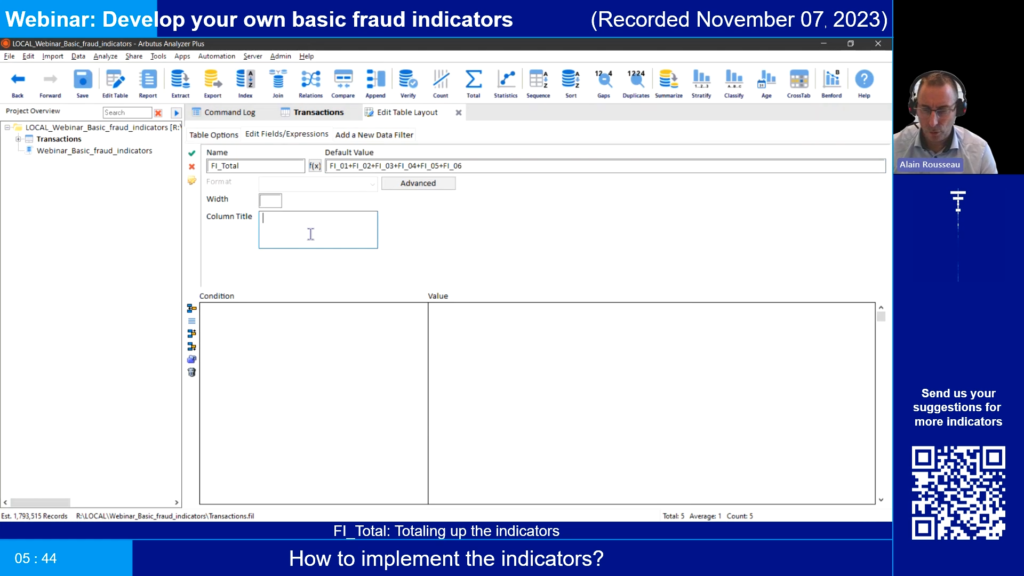
Task: Clear the project search with red X
Action: point(158,113)
